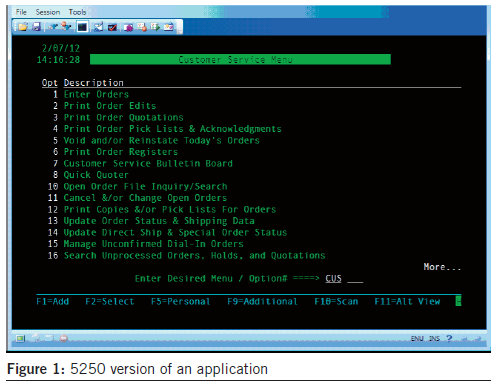Image resolution: width=497 pixels, height=386 pixels.
Task: Click Print Copies &/or Pick Lists For Orders
Action: [x=170, y=209]
